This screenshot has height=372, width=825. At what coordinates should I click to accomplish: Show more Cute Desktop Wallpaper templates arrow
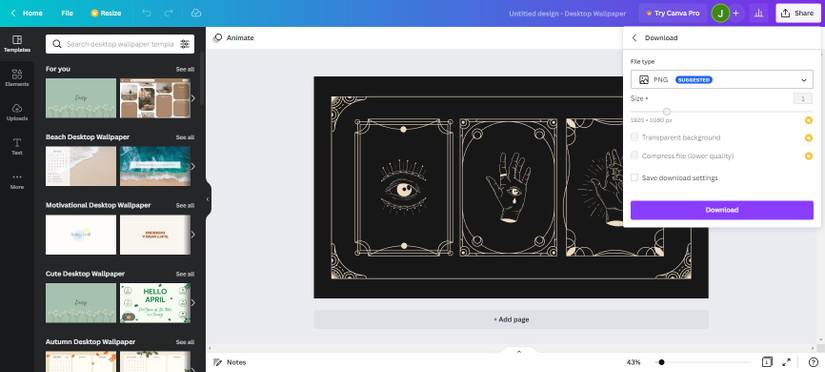[x=193, y=303]
